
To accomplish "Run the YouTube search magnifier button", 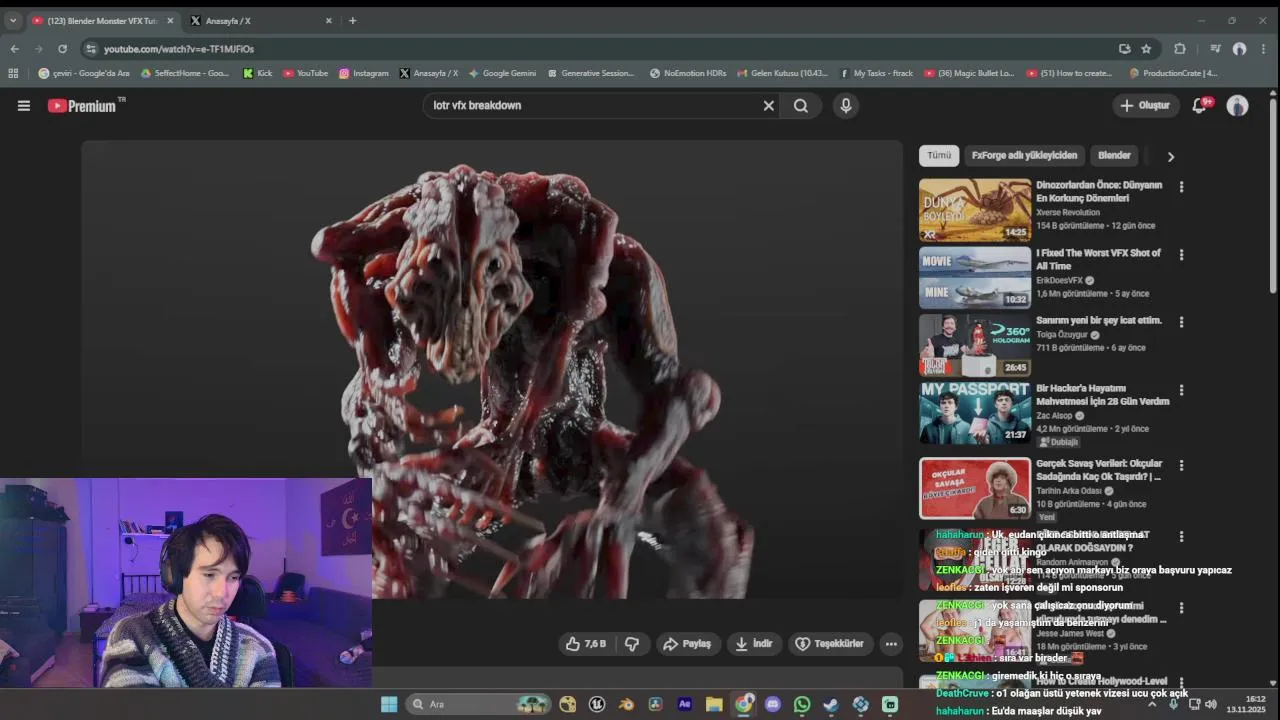I will pos(801,106).
